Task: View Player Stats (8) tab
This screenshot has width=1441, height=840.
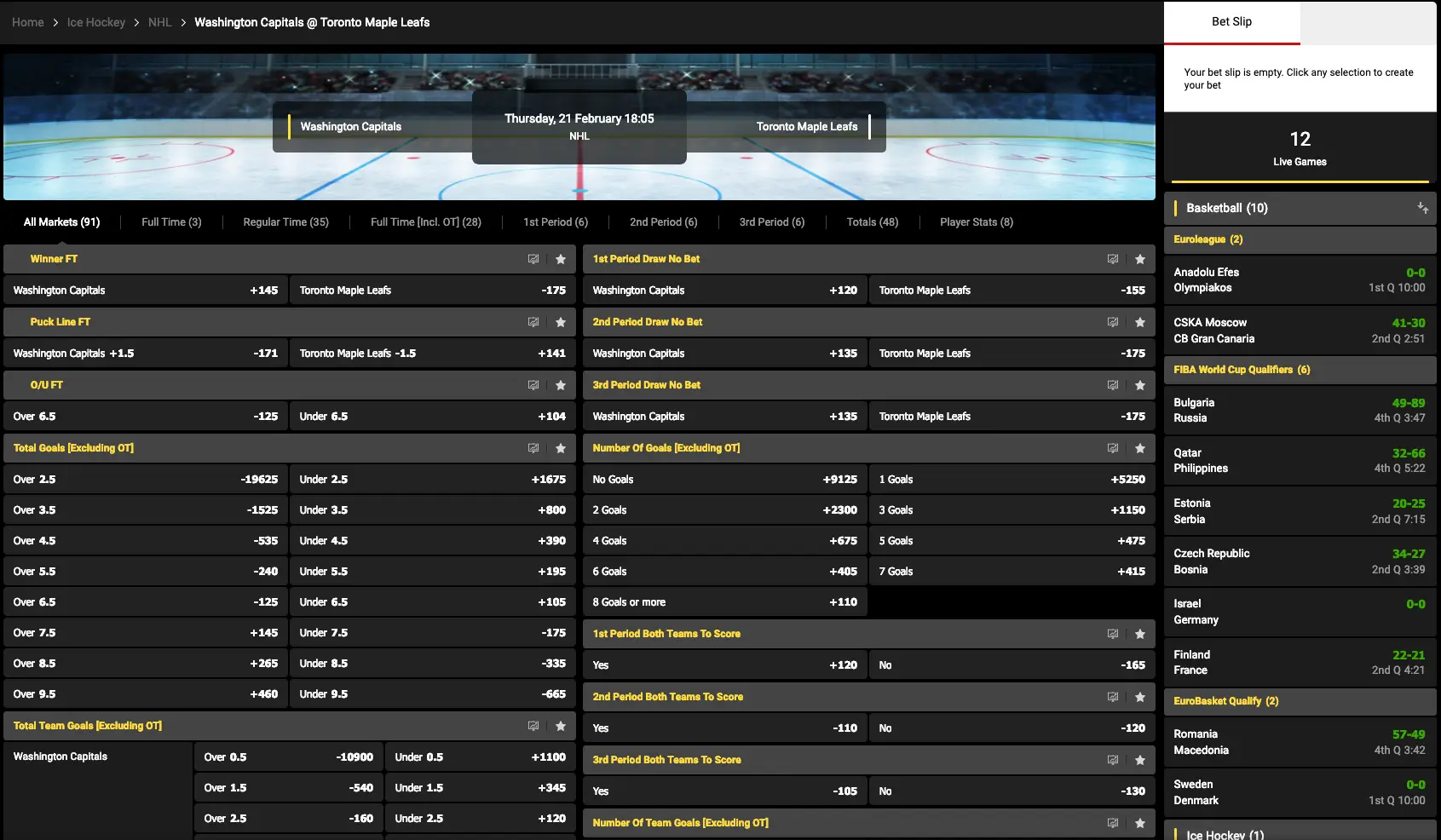Action: click(976, 222)
